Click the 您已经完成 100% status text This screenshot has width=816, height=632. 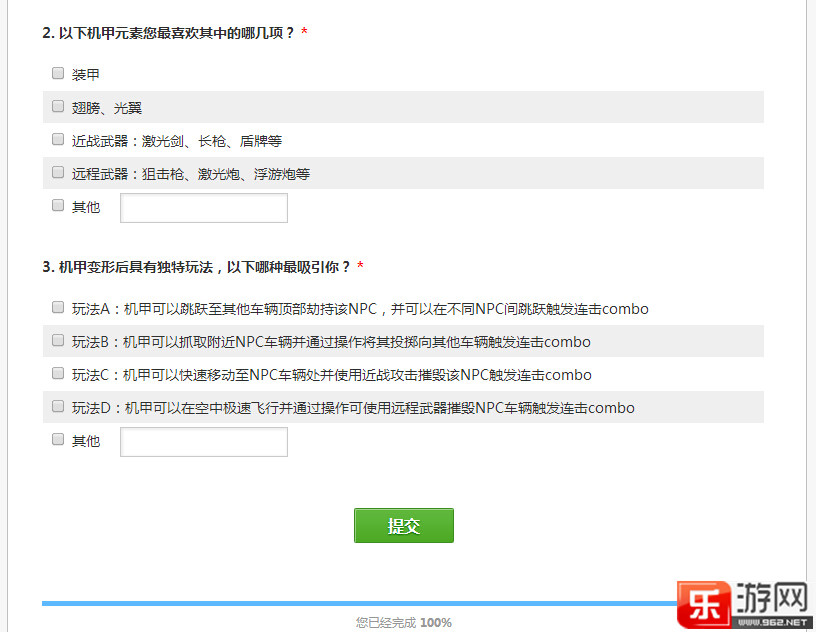[404, 623]
